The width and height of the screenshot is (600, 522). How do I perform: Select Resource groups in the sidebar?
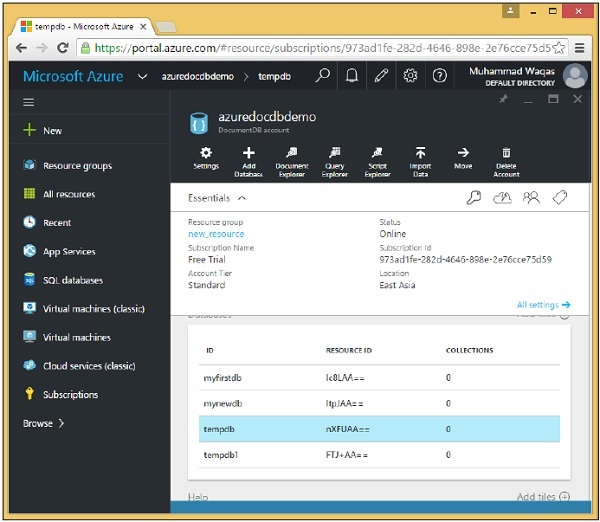pos(77,166)
